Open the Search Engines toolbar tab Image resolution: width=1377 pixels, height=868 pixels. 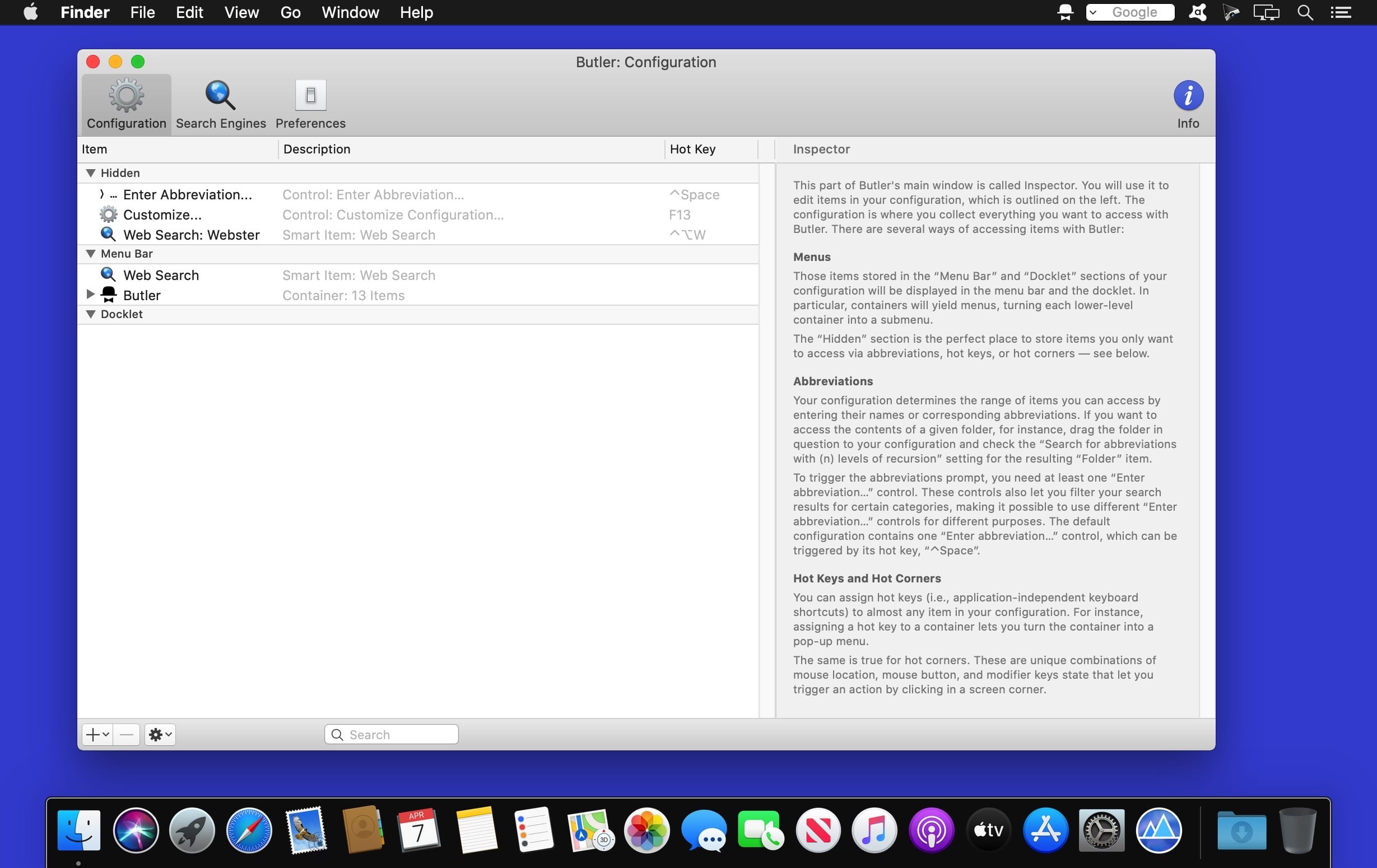coord(220,105)
